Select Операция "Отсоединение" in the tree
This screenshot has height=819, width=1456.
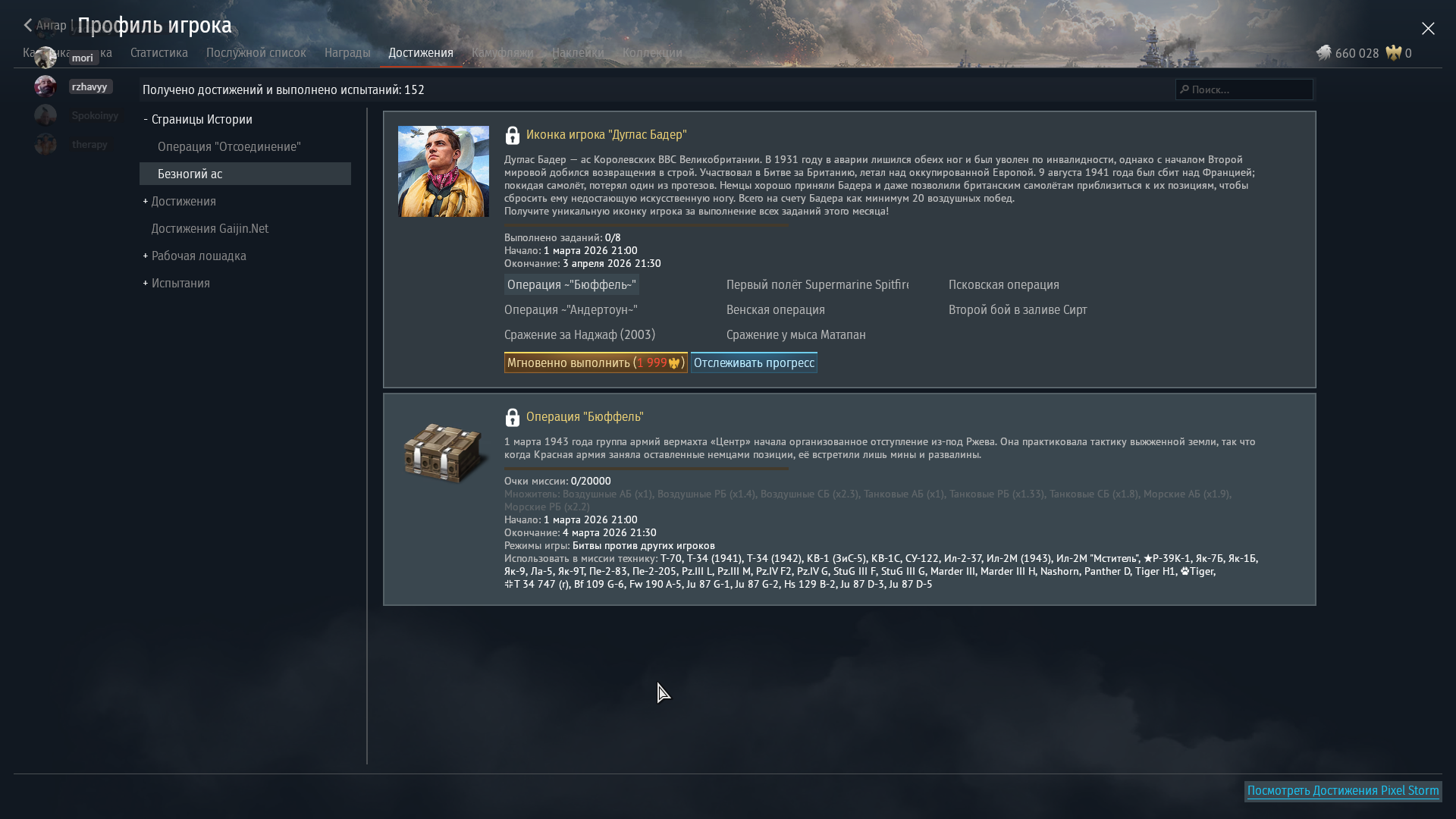click(x=229, y=147)
